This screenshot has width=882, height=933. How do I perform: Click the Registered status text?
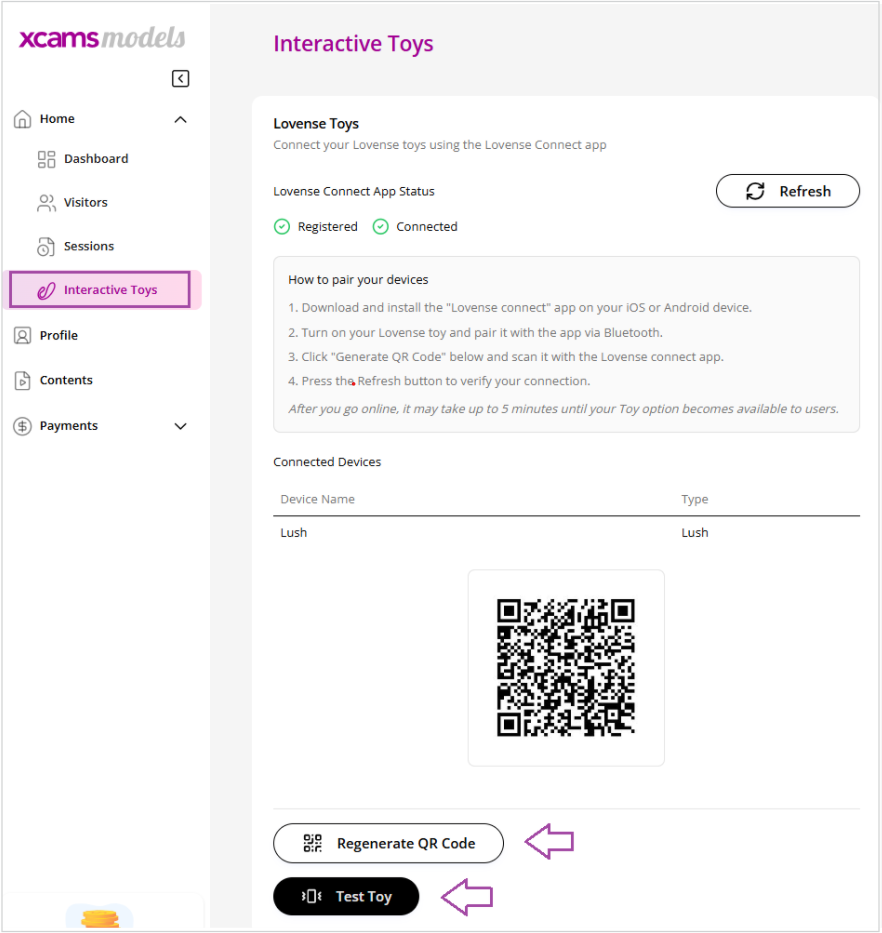[327, 227]
